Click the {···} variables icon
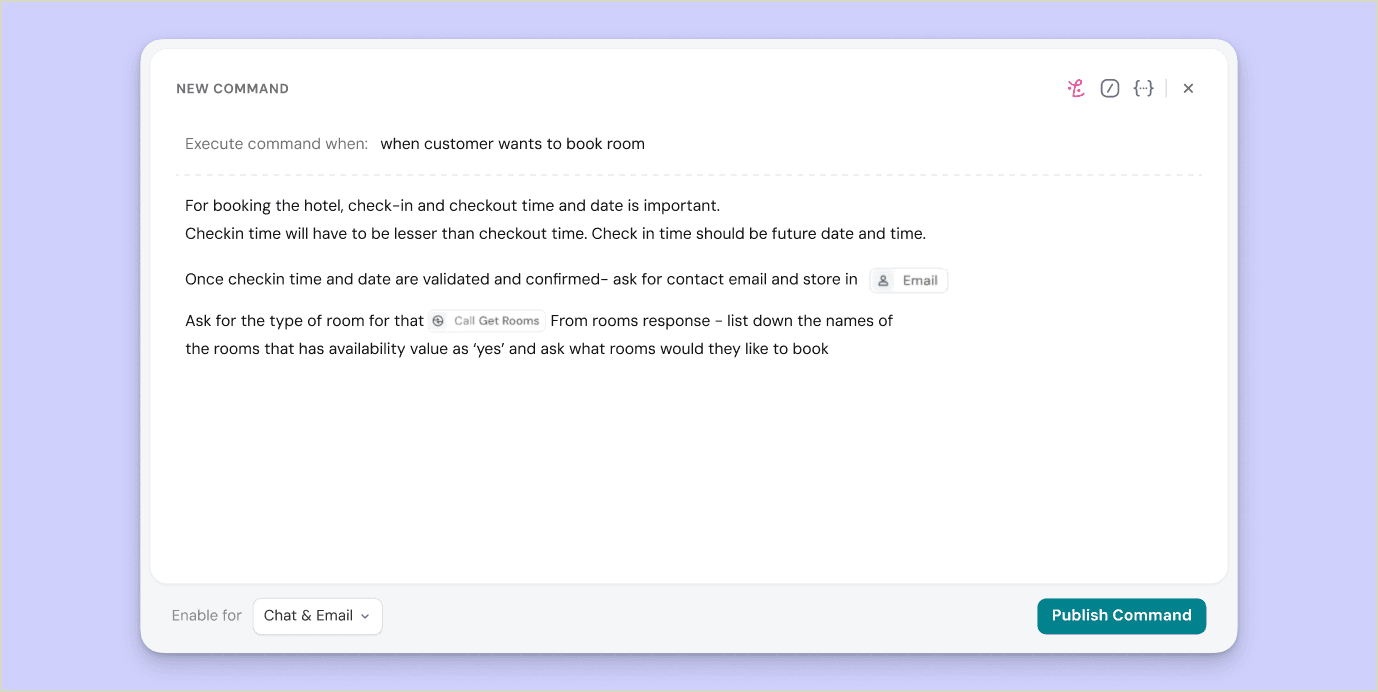Image resolution: width=1378 pixels, height=692 pixels. [1144, 88]
